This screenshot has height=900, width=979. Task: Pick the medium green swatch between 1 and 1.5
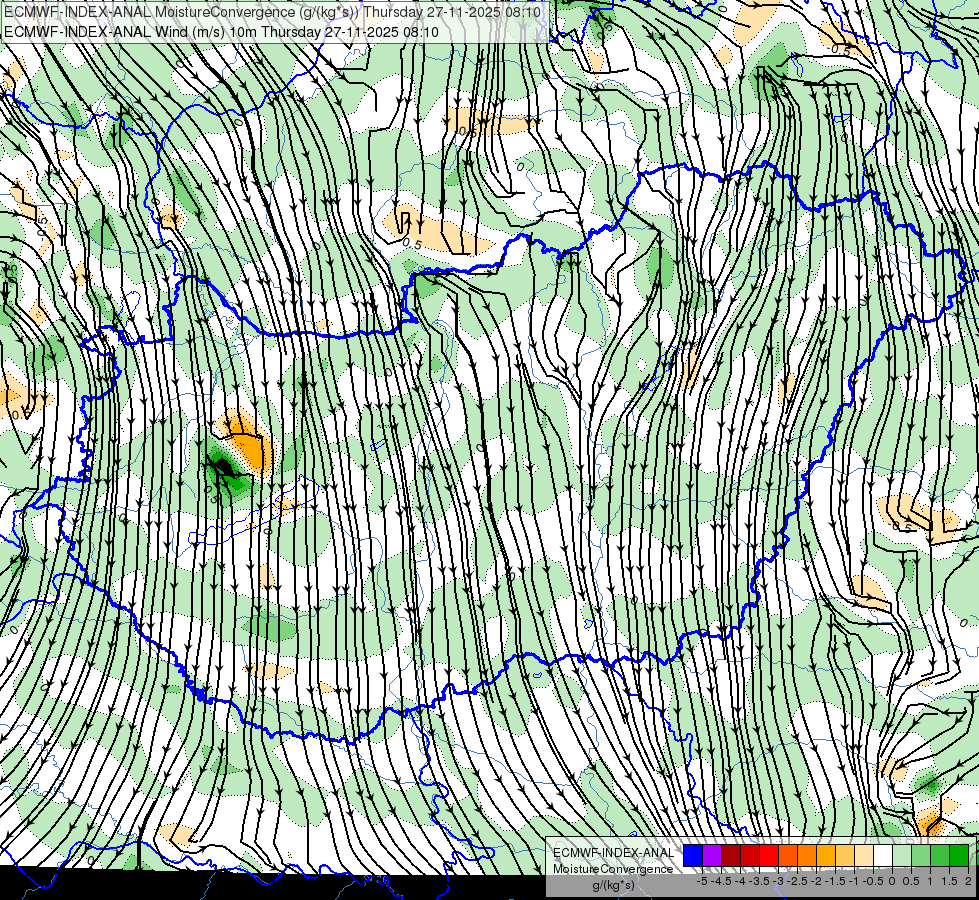[x=940, y=856]
